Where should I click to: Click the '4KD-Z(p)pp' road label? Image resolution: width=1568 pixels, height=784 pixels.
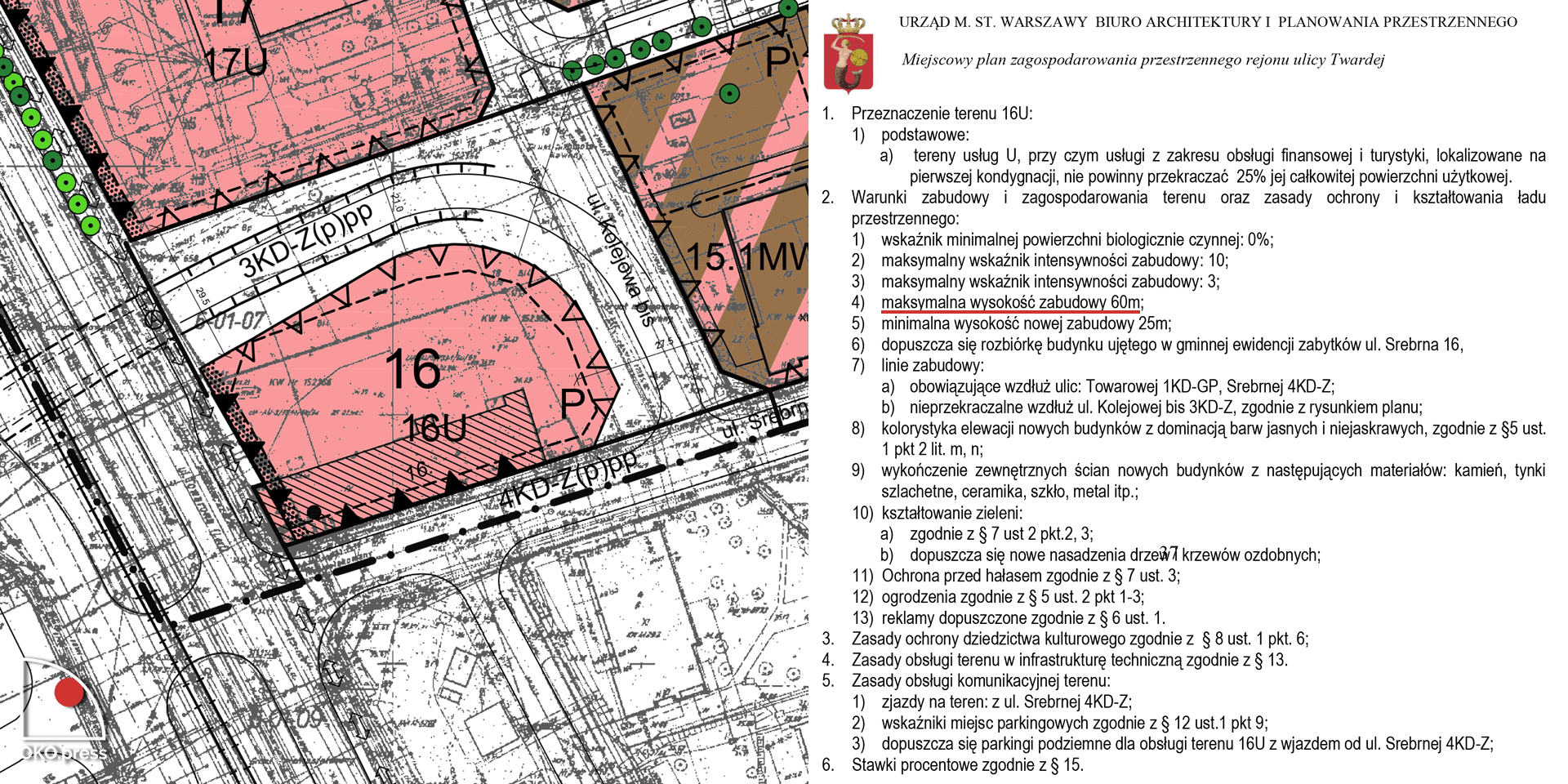pyautogui.click(x=567, y=479)
